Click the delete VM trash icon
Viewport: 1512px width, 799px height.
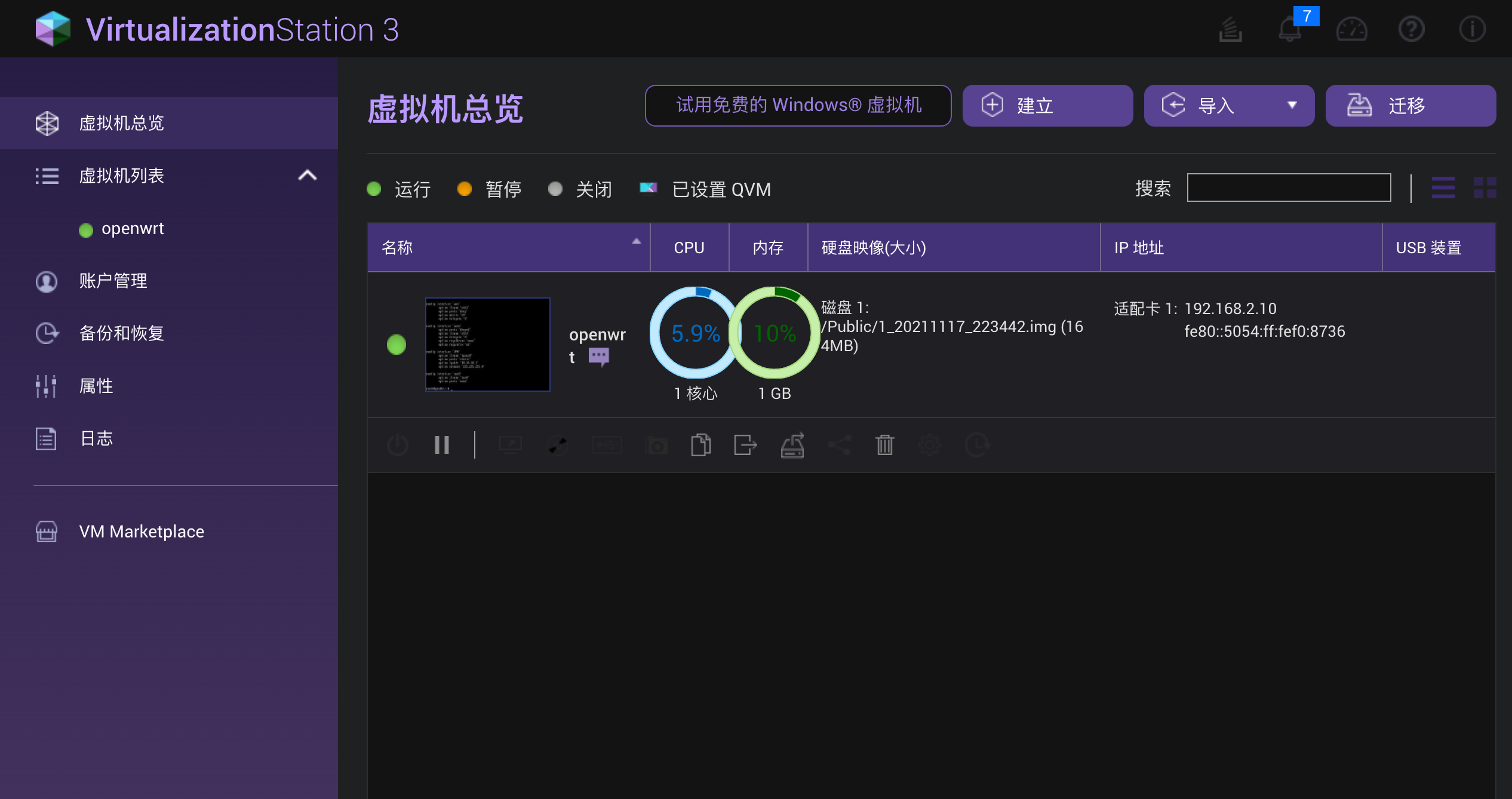tap(883, 444)
